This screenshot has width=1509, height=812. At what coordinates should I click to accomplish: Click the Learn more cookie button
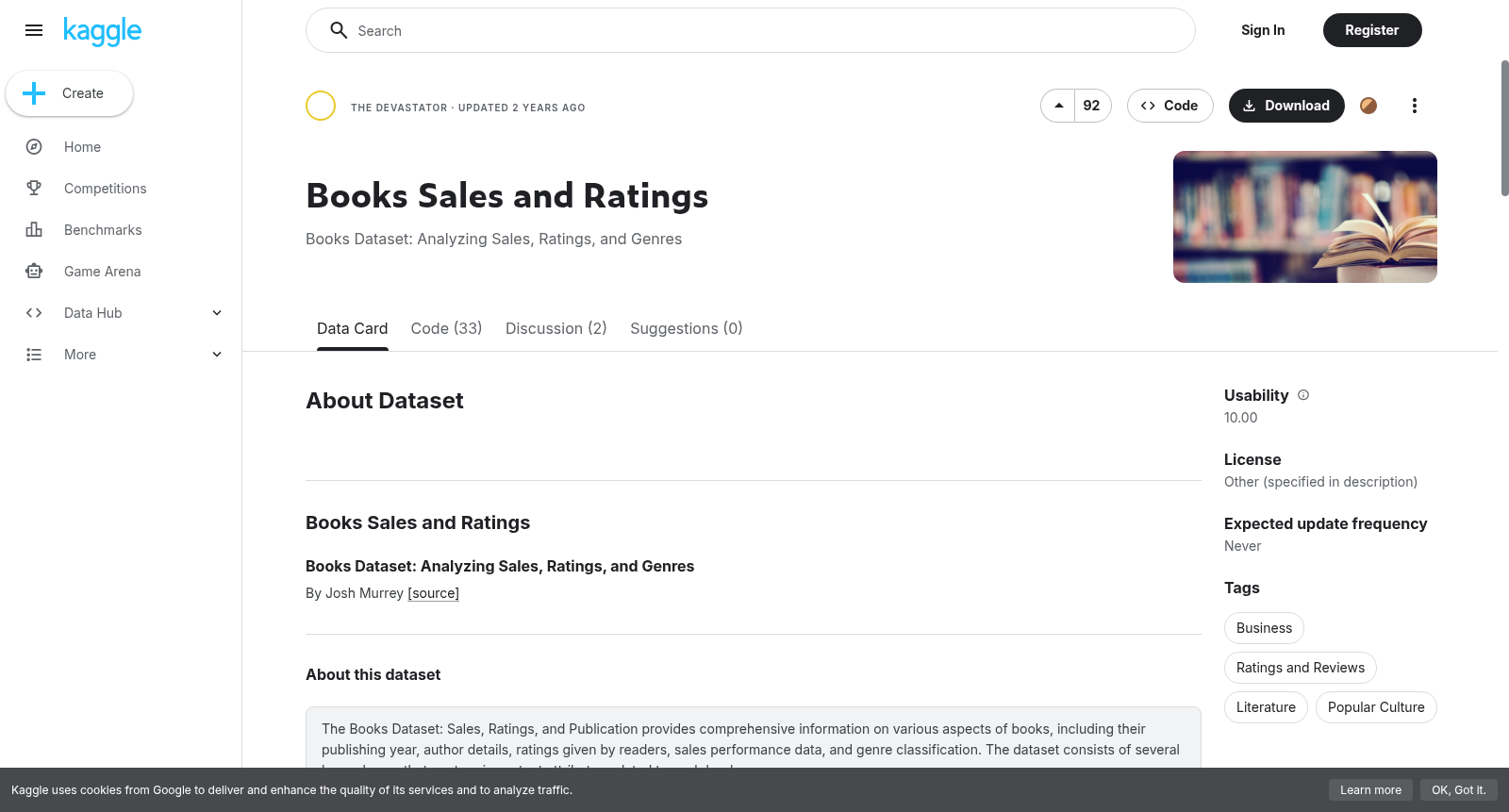click(1370, 790)
